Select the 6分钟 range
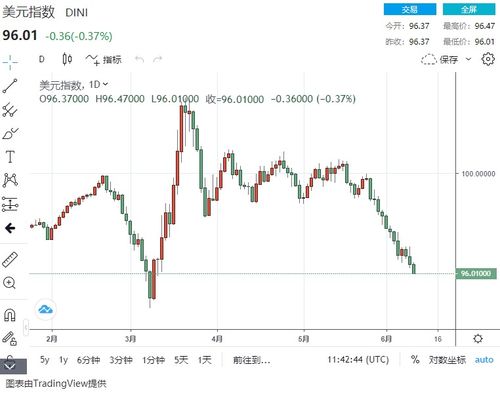This screenshot has width=500, height=396. pos(88,360)
